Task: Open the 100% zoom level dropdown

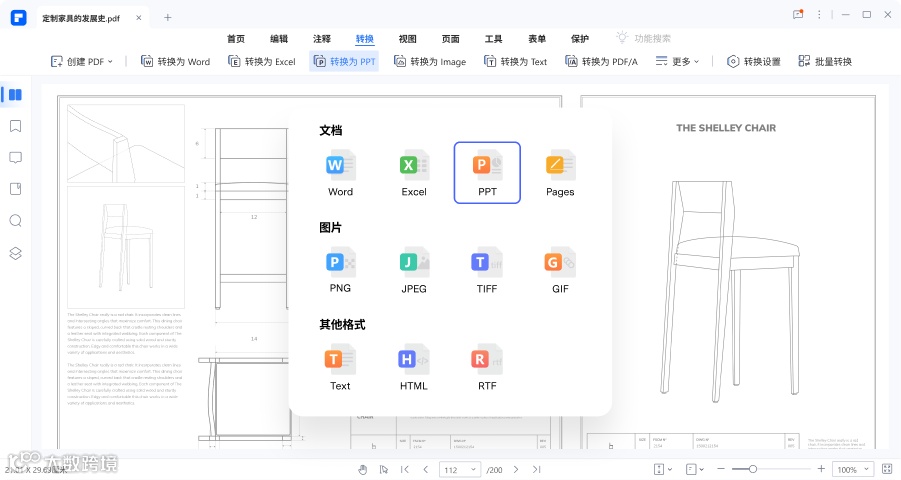Action: (853, 470)
